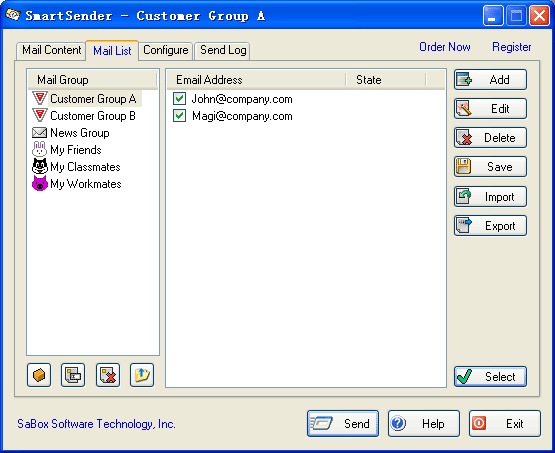Save the mail list with floppy button
This screenshot has height=453, width=555.
pyautogui.click(x=490, y=167)
